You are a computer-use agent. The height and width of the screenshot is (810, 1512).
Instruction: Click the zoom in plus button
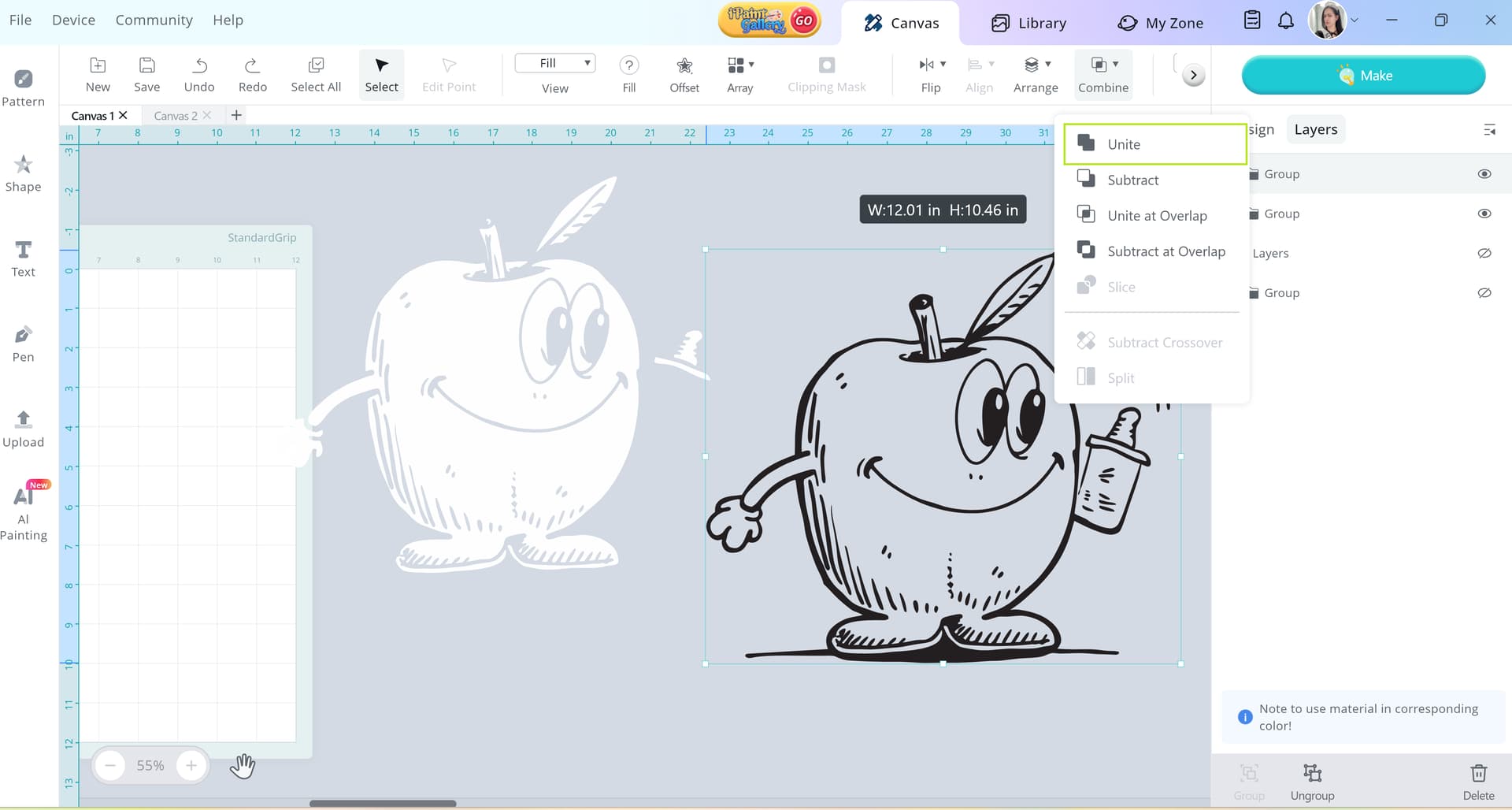point(191,765)
